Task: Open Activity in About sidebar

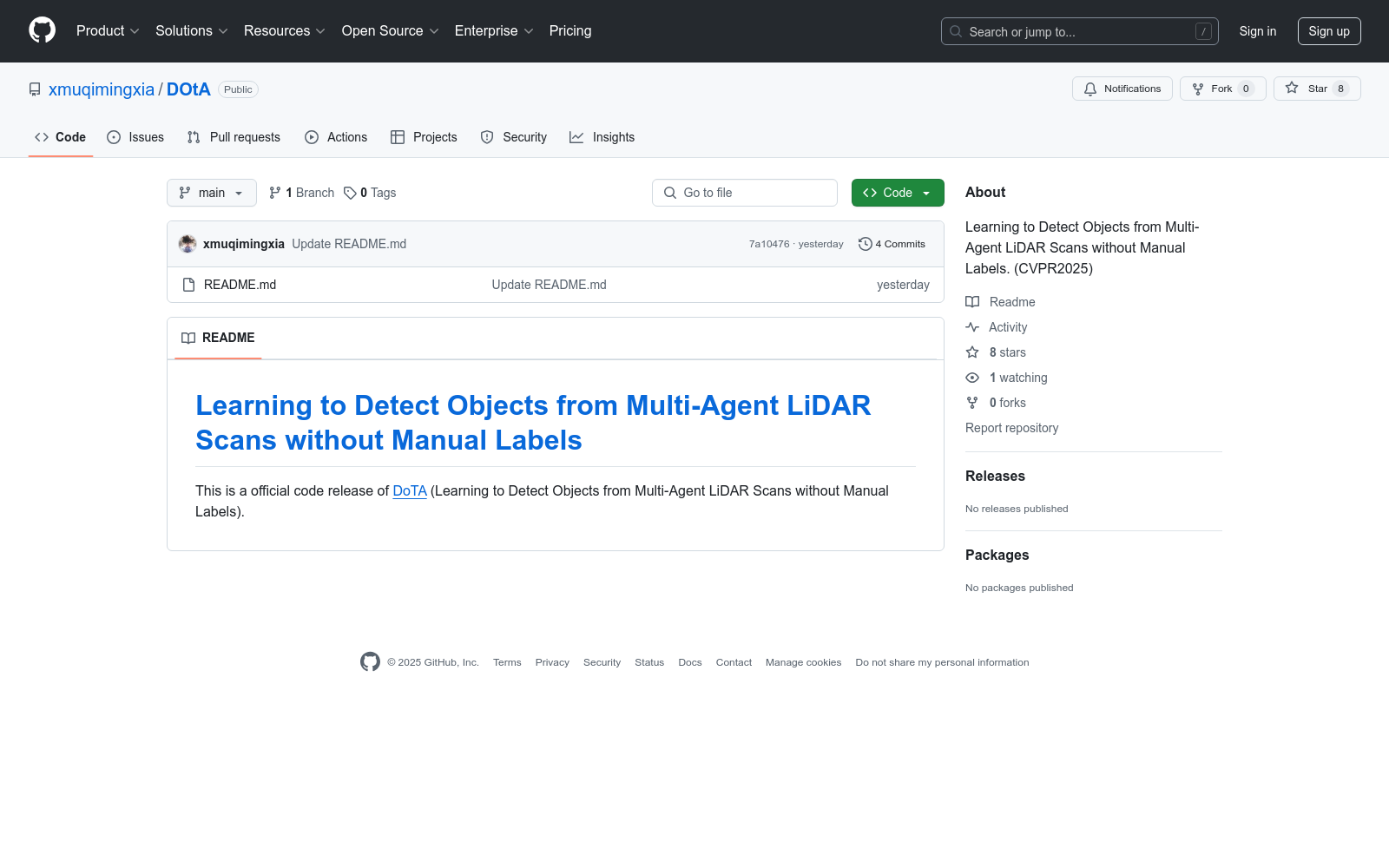Action: 997,327
